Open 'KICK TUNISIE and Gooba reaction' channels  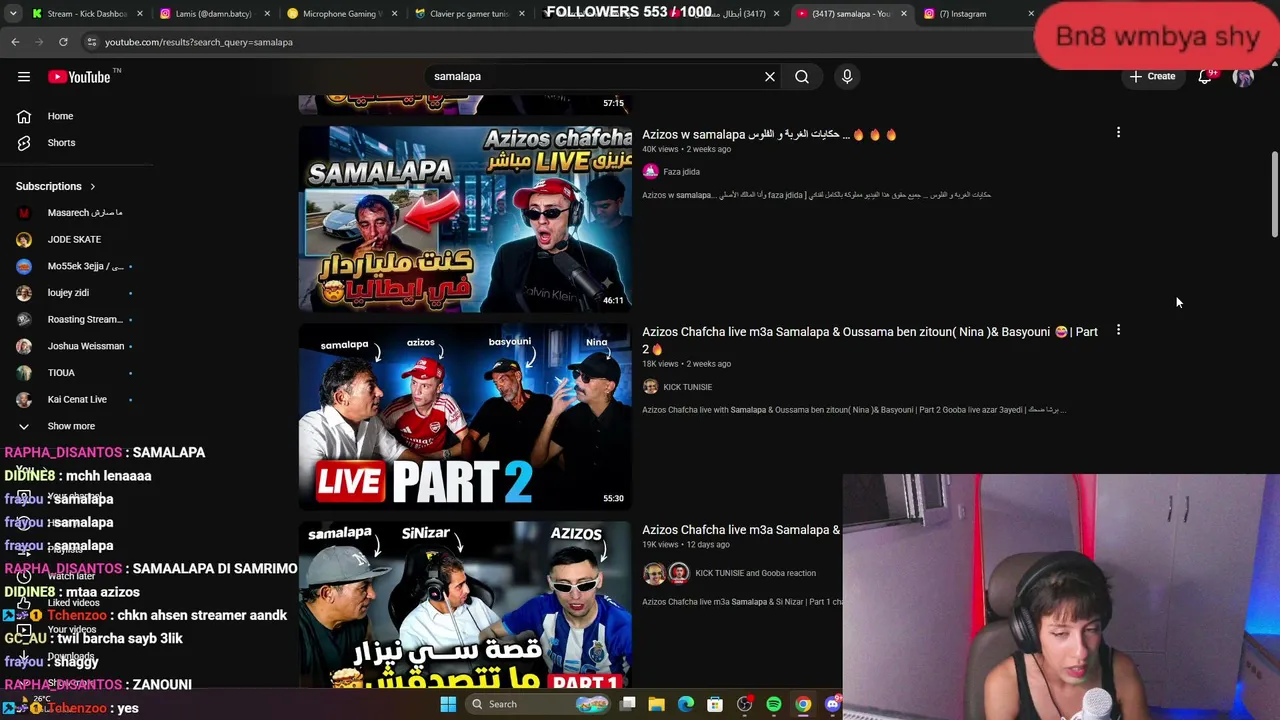(x=755, y=573)
